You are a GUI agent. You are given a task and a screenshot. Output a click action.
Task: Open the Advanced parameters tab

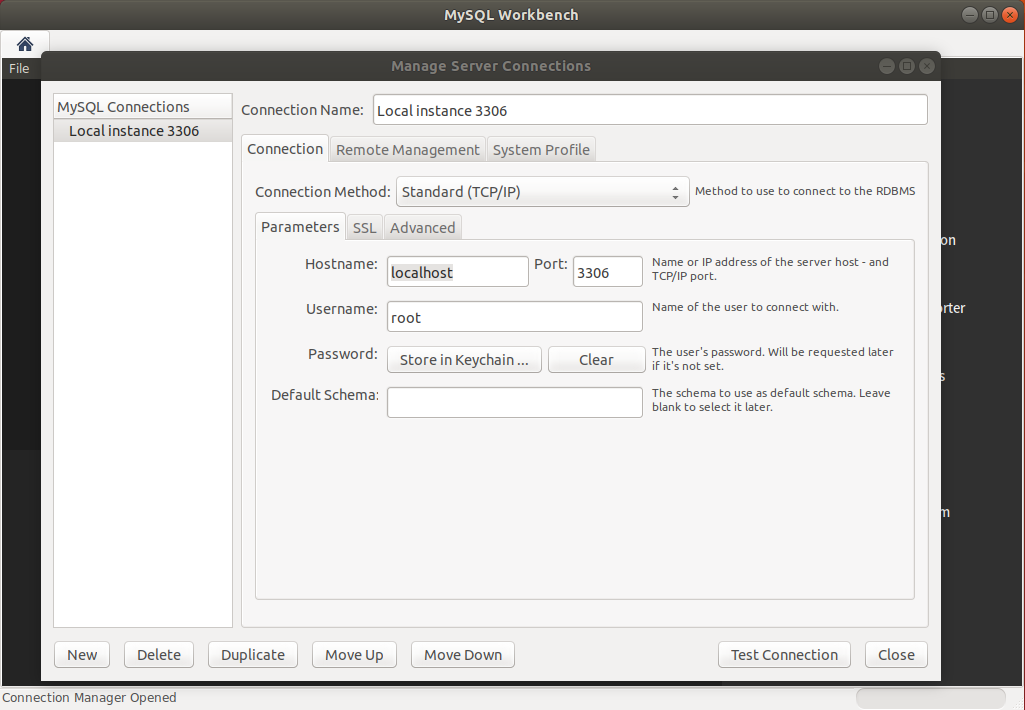[422, 228]
